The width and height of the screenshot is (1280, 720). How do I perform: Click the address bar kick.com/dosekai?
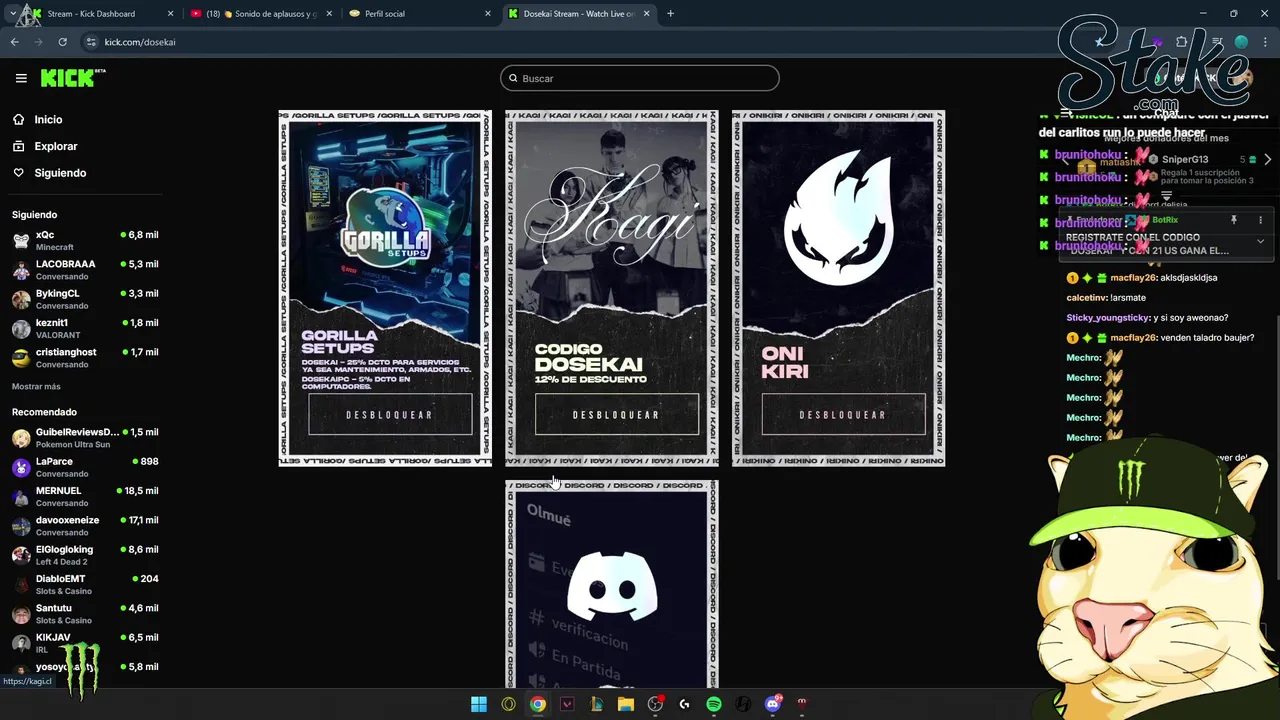pos(140,42)
